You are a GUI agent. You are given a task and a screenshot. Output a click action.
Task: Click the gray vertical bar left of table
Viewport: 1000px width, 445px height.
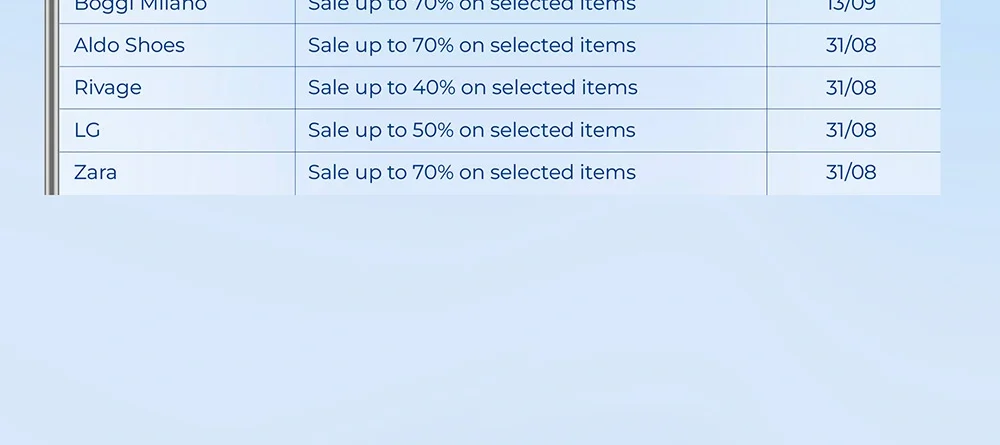tap(51, 100)
